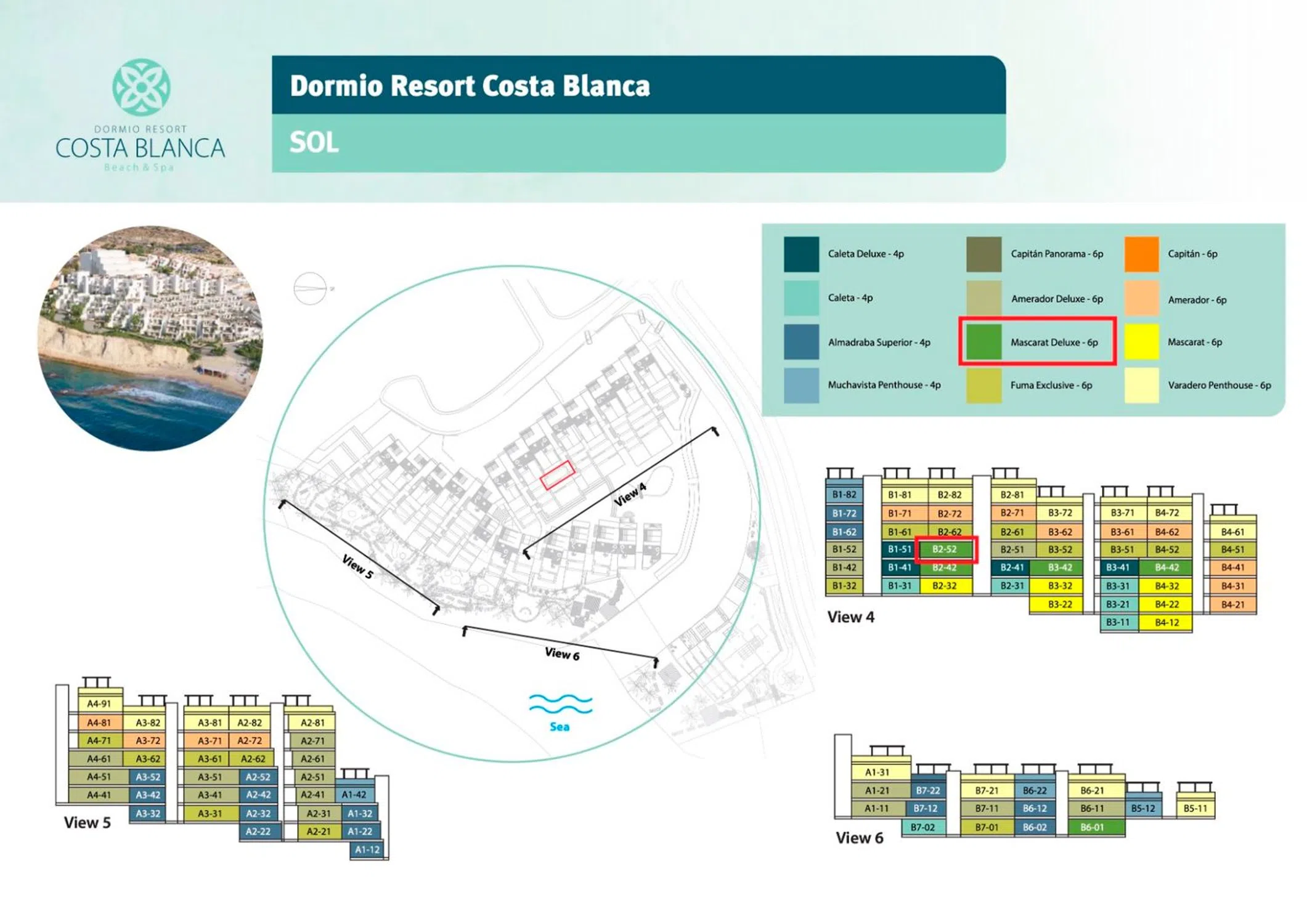Select apartment B6-01 in View 6
1307x924 pixels.
1092,827
